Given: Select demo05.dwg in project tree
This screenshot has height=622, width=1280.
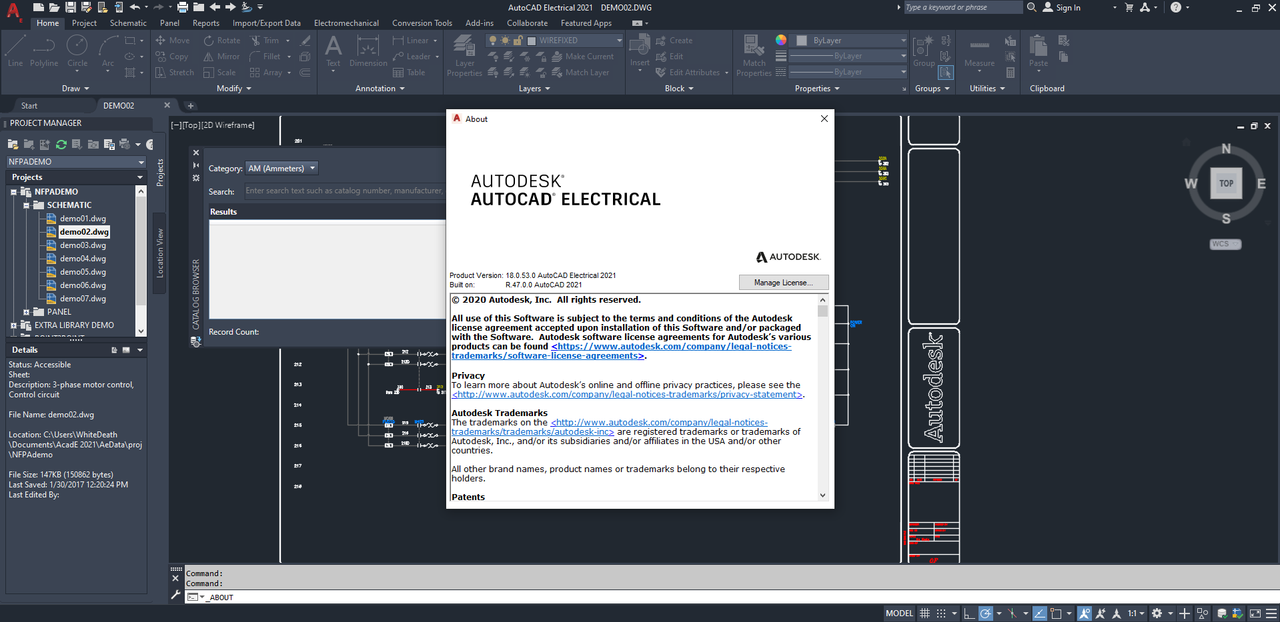Looking at the screenshot, I should (x=82, y=271).
